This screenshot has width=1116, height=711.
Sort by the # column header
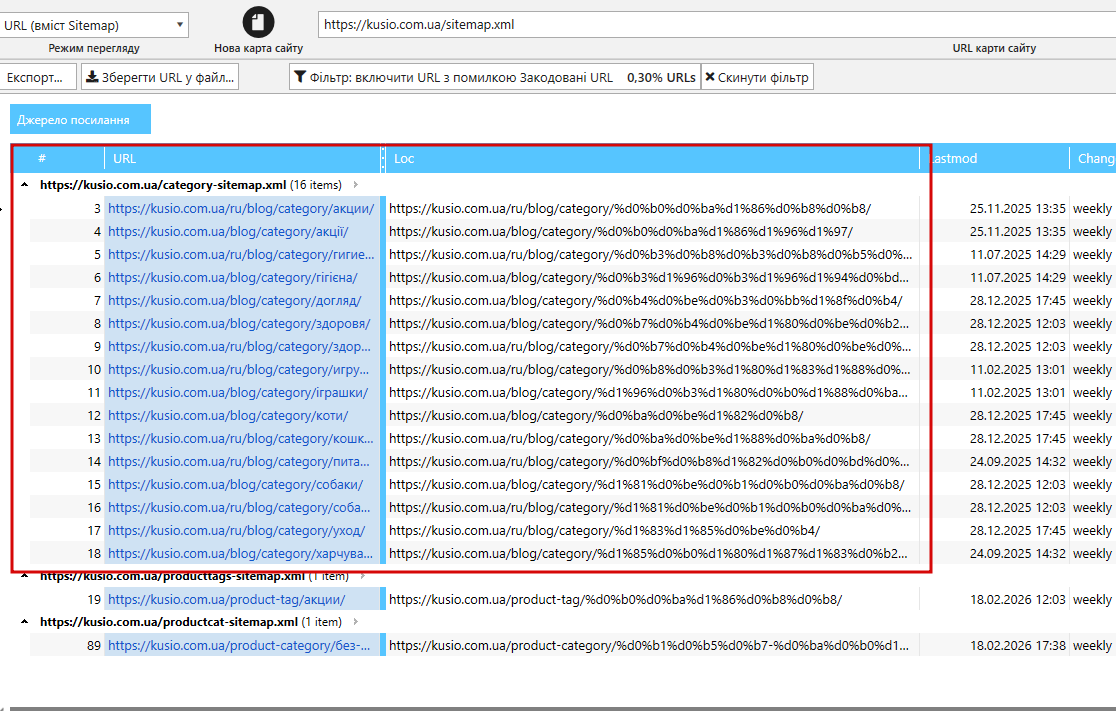[x=42, y=159]
